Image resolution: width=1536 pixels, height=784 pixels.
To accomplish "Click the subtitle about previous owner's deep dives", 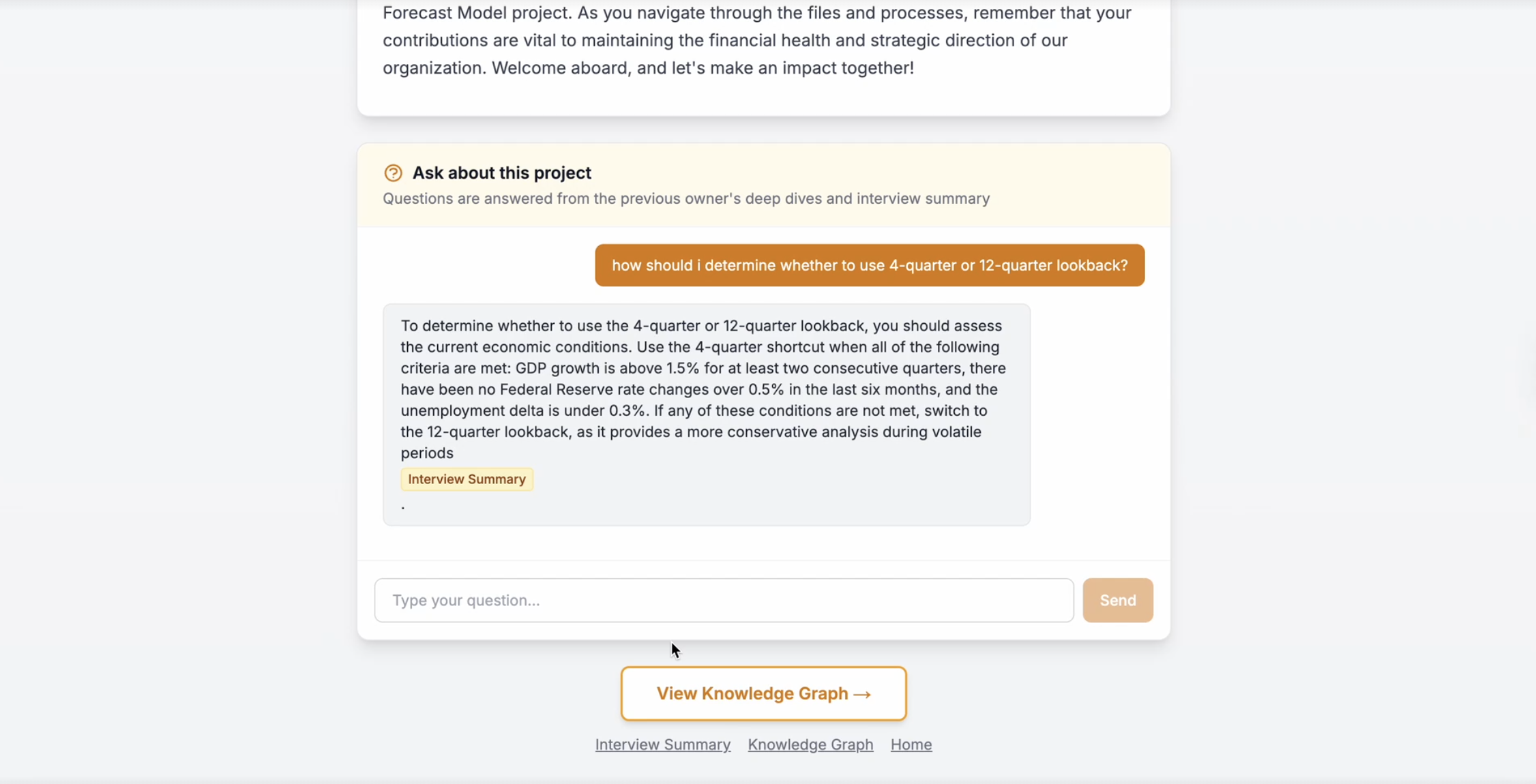I will (x=686, y=199).
